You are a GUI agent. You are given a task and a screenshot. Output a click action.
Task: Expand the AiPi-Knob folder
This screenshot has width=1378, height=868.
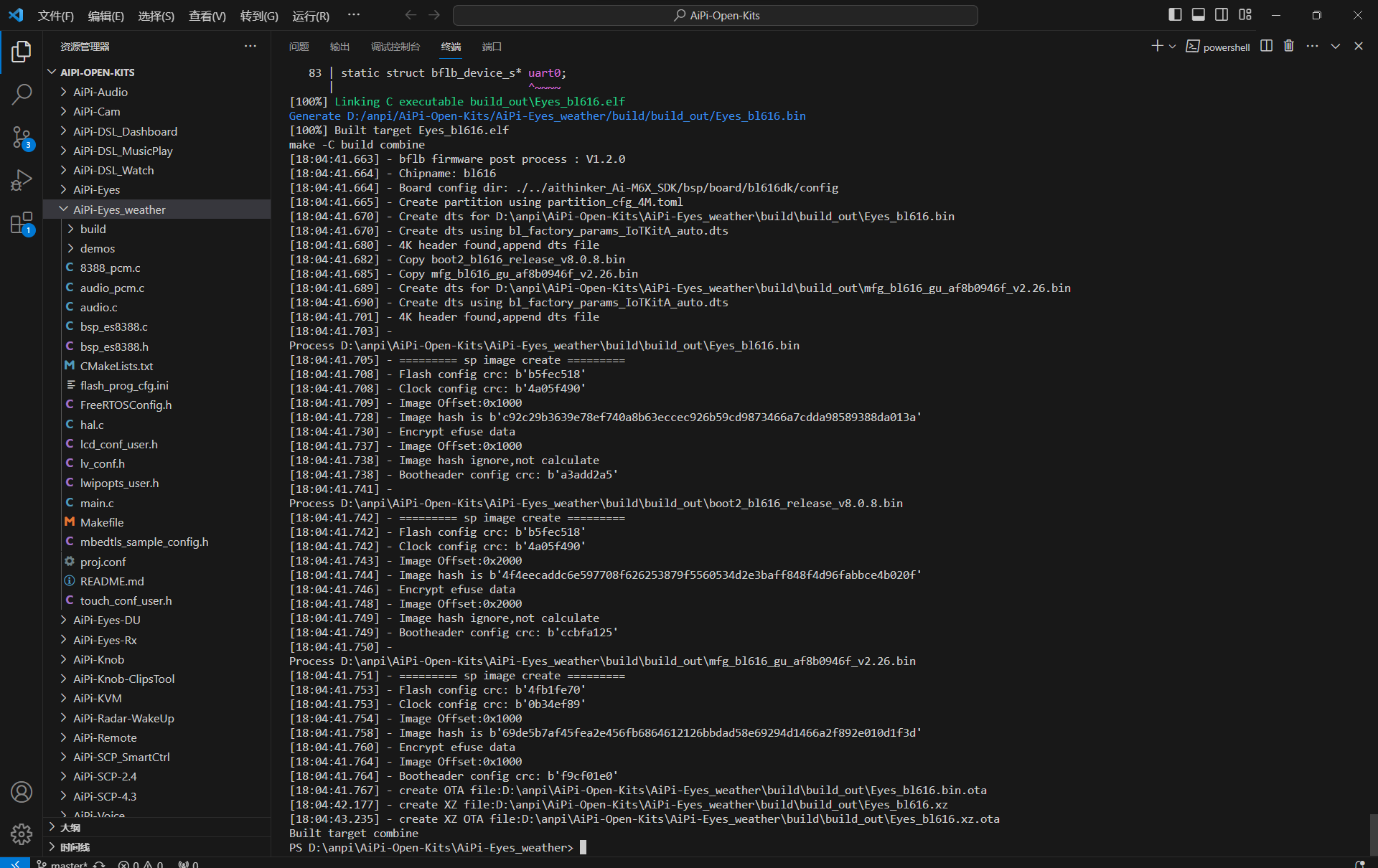[156, 659]
